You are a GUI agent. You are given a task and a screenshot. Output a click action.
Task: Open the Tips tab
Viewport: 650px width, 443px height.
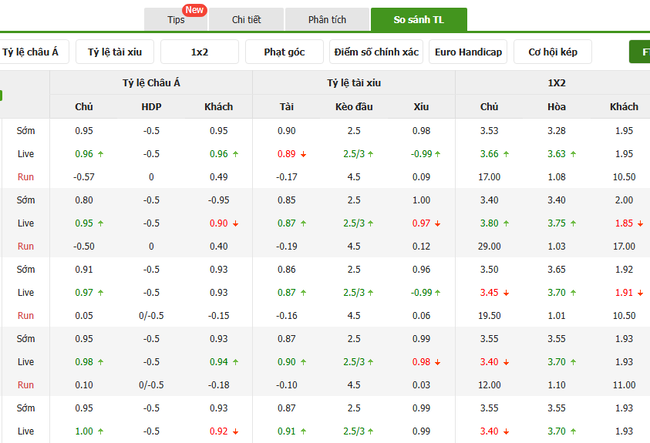pos(177,20)
